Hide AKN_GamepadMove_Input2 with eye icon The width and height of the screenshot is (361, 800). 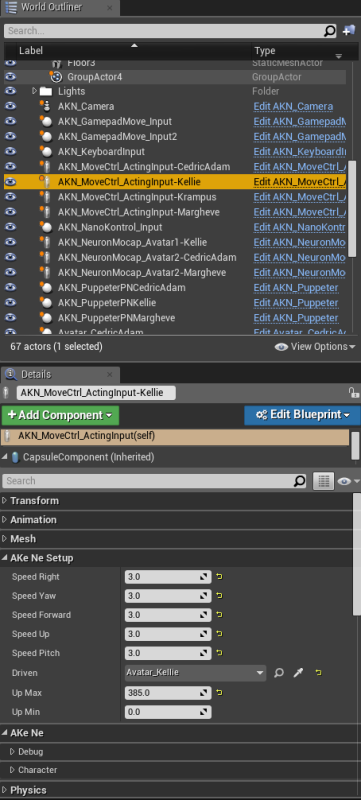(10, 137)
